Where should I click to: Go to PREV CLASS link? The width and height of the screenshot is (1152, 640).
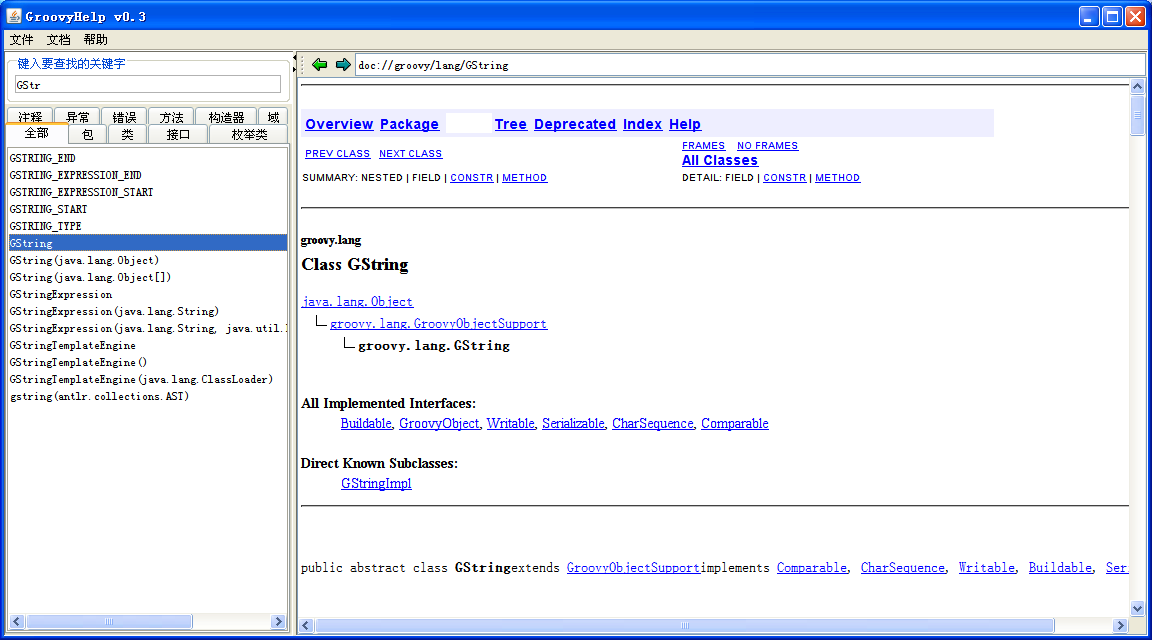click(x=337, y=154)
